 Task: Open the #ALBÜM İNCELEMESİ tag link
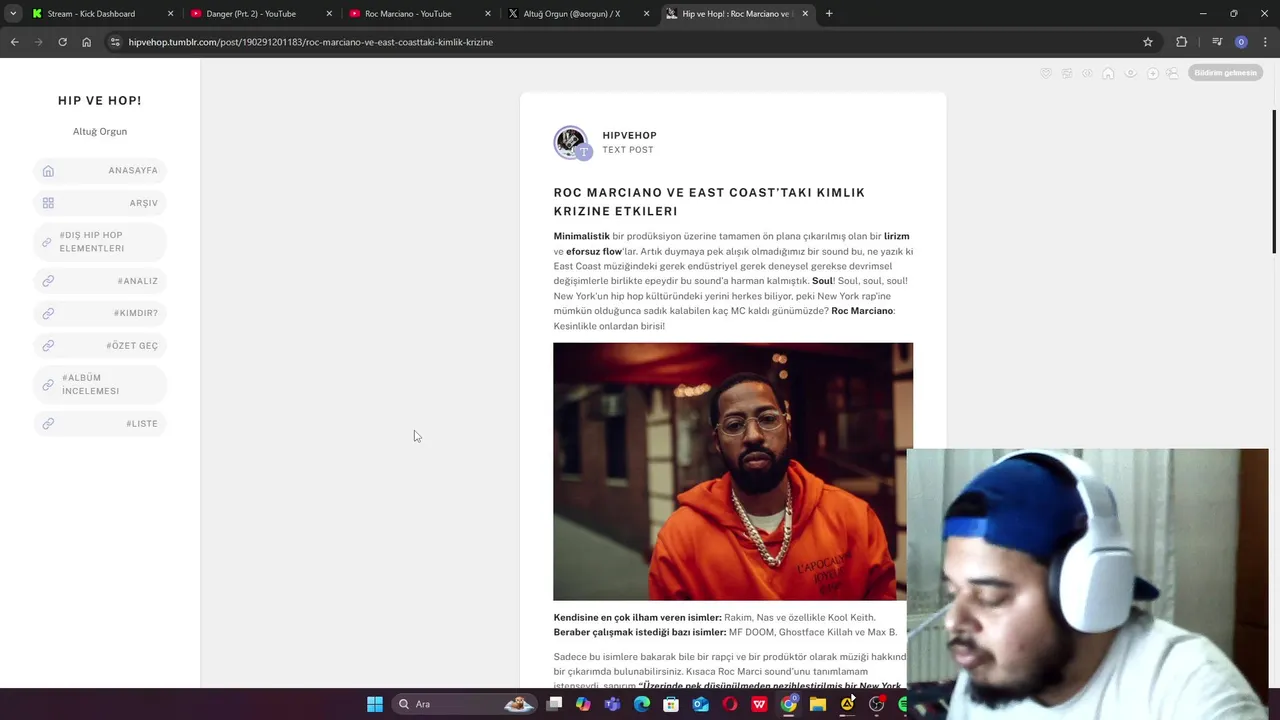coord(100,384)
